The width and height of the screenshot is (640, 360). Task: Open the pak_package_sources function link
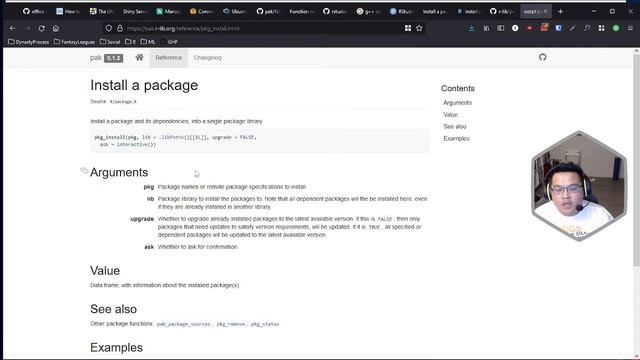pos(184,324)
